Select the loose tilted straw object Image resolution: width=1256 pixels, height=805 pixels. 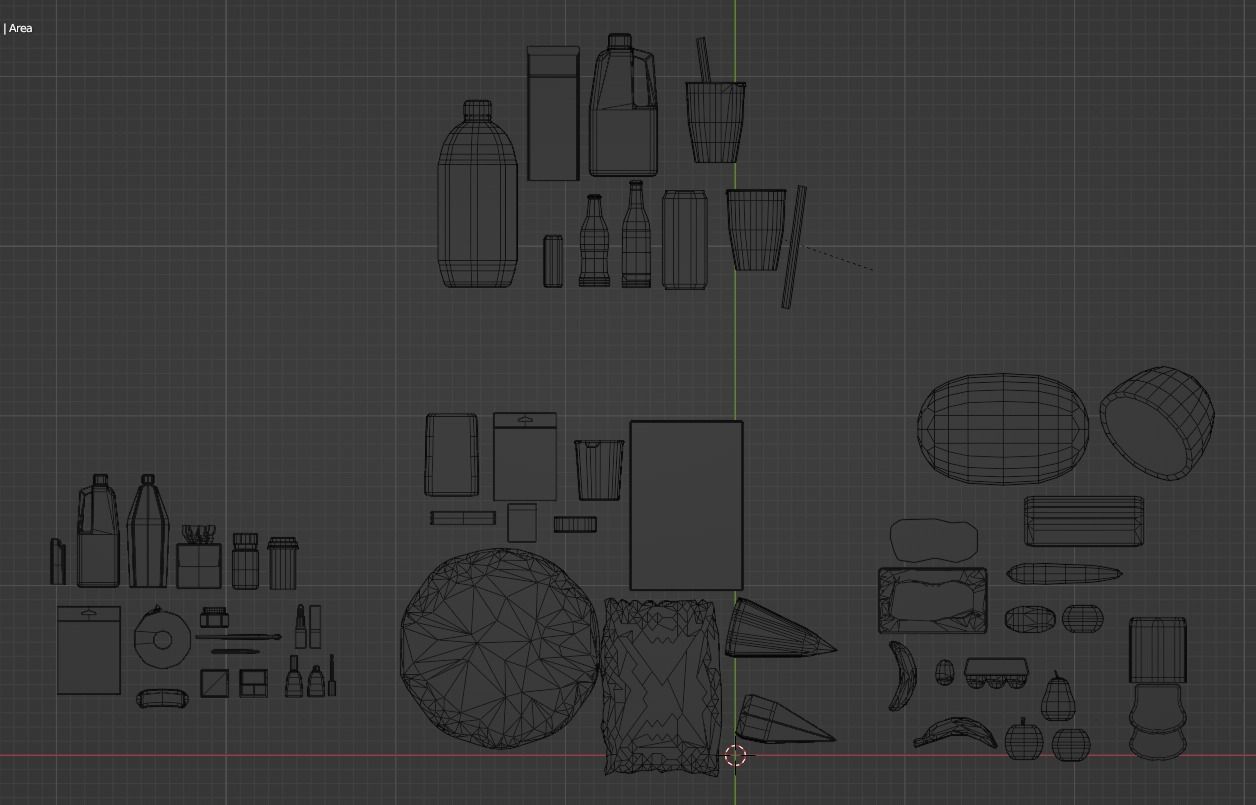[x=794, y=247]
